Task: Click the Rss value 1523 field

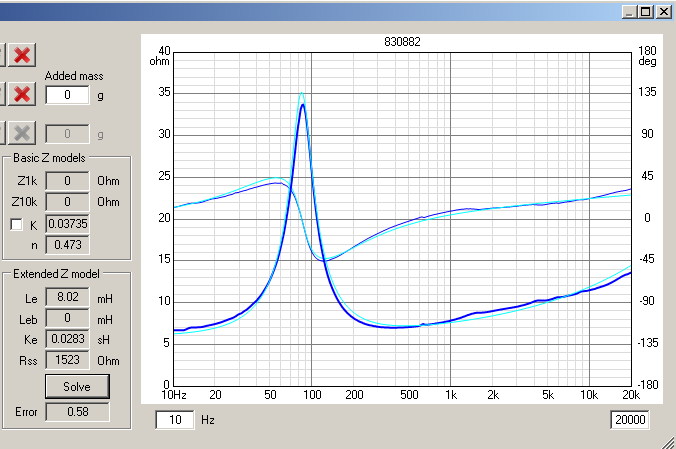Action: pos(67,360)
